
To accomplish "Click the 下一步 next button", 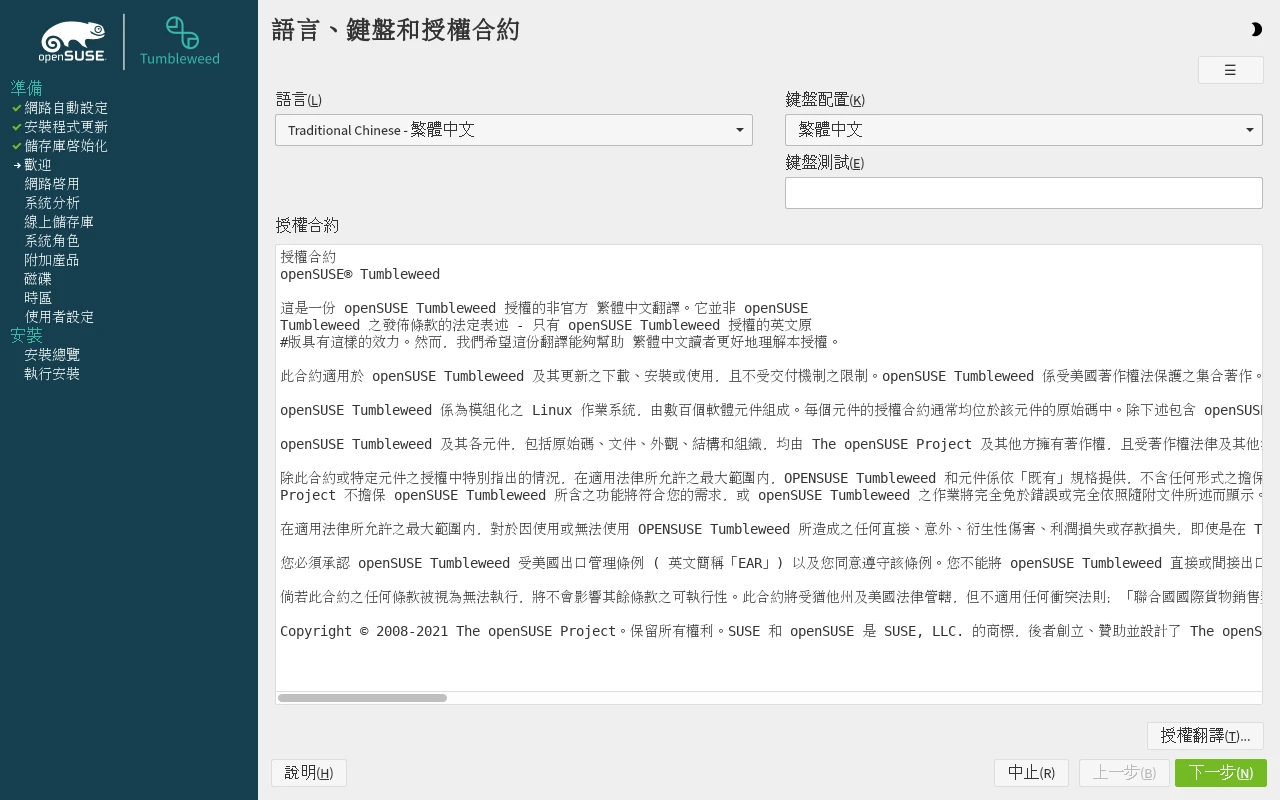I will pyautogui.click(x=1221, y=773).
